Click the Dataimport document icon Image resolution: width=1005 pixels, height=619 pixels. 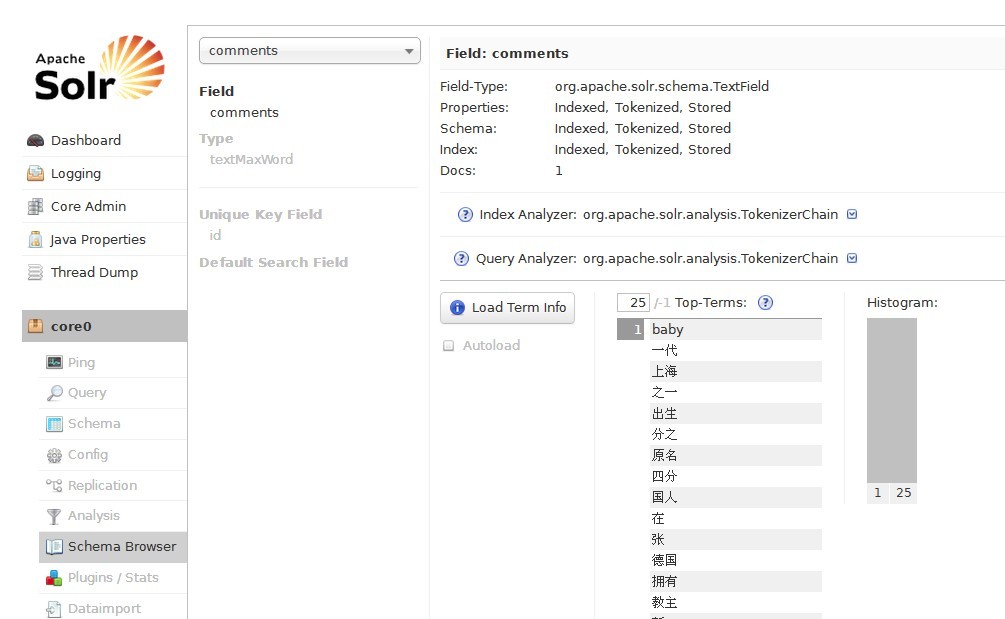(x=54, y=609)
